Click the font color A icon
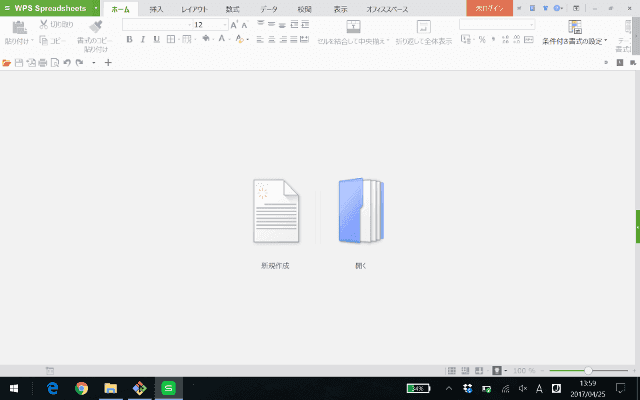Viewport: 640px width, 400px height. 222,39
